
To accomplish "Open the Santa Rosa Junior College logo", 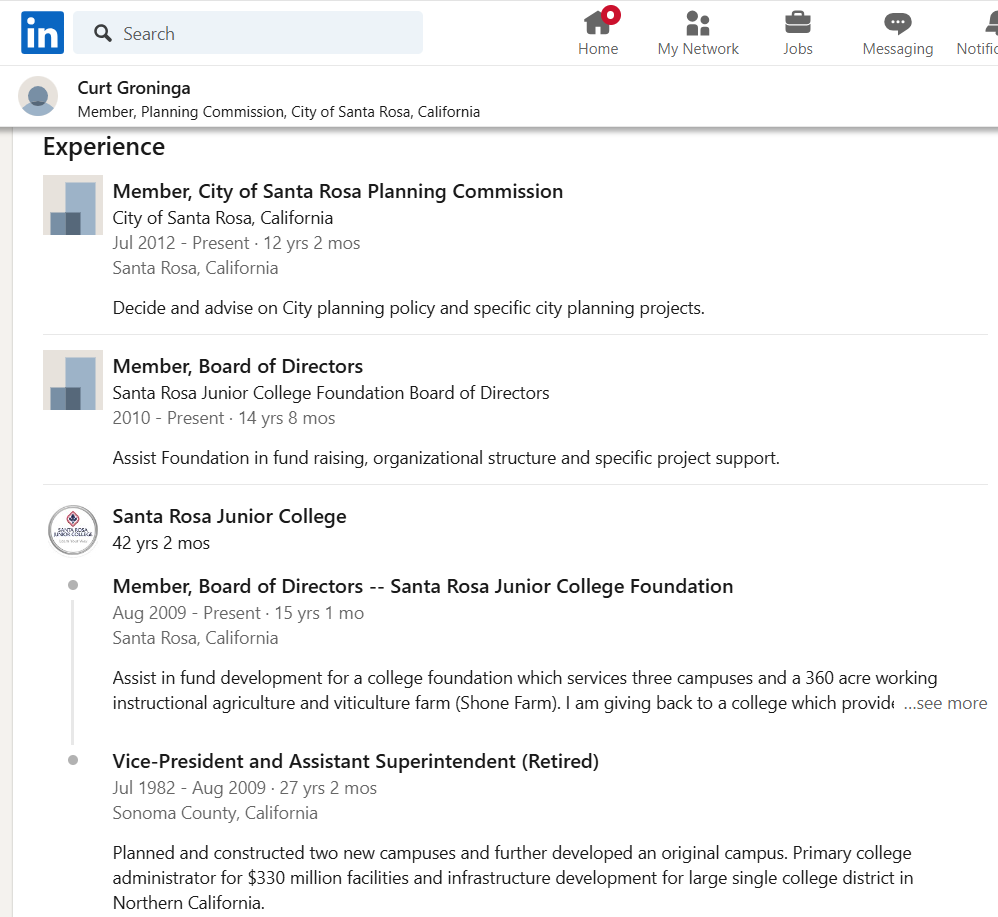I will pos(73,530).
